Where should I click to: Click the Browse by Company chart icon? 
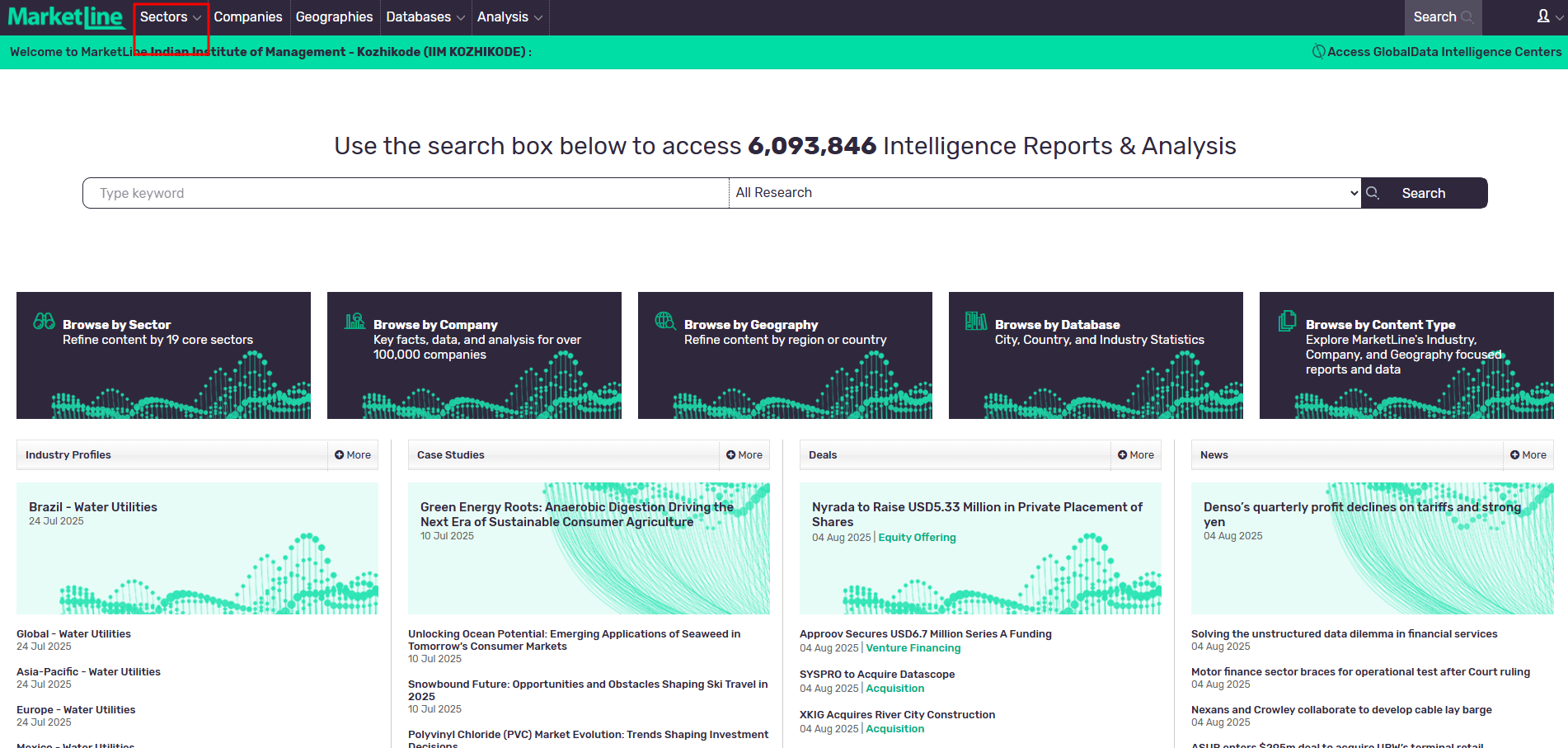pos(354,322)
